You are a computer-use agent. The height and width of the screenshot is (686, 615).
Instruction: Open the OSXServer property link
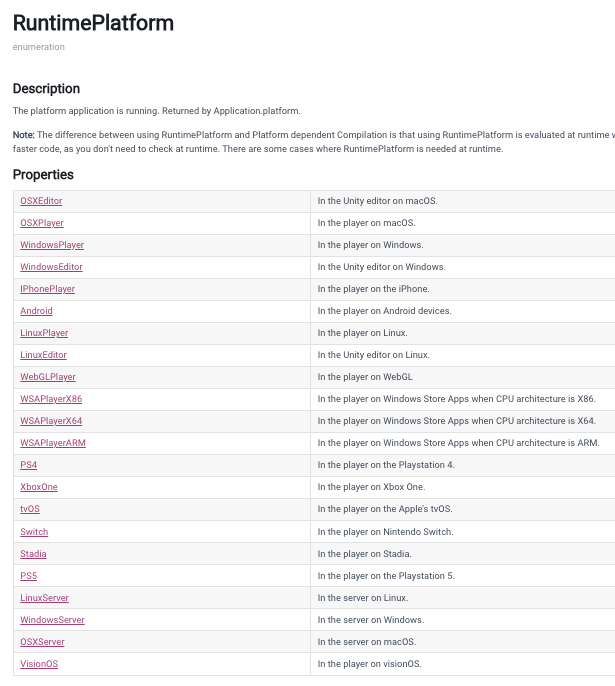click(42, 642)
